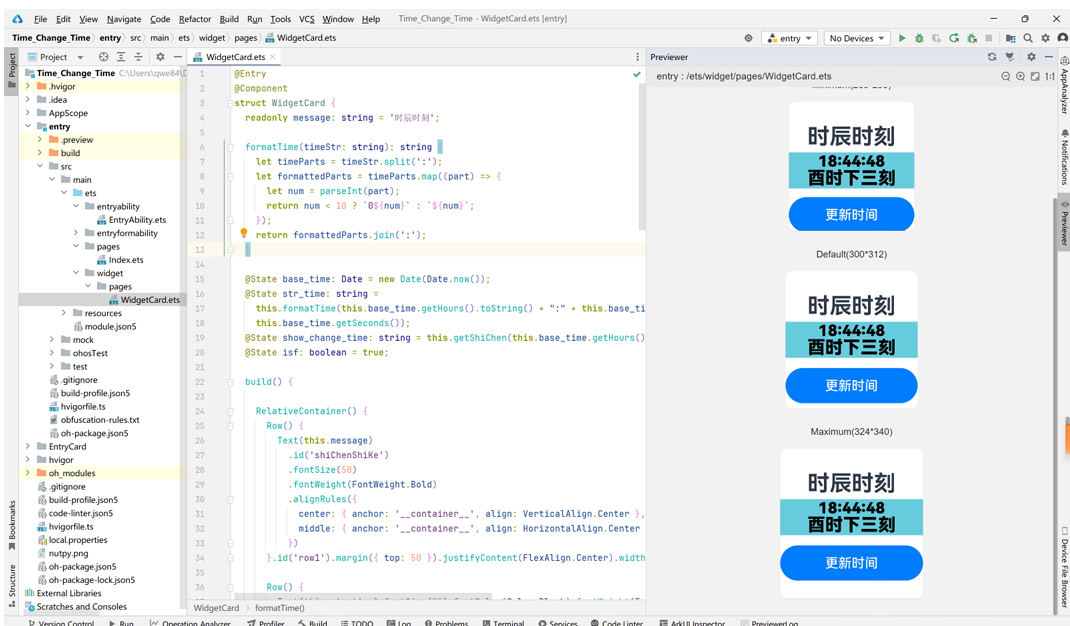Run the entry module with green play icon
This screenshot has width=1070, height=626.
(902, 38)
